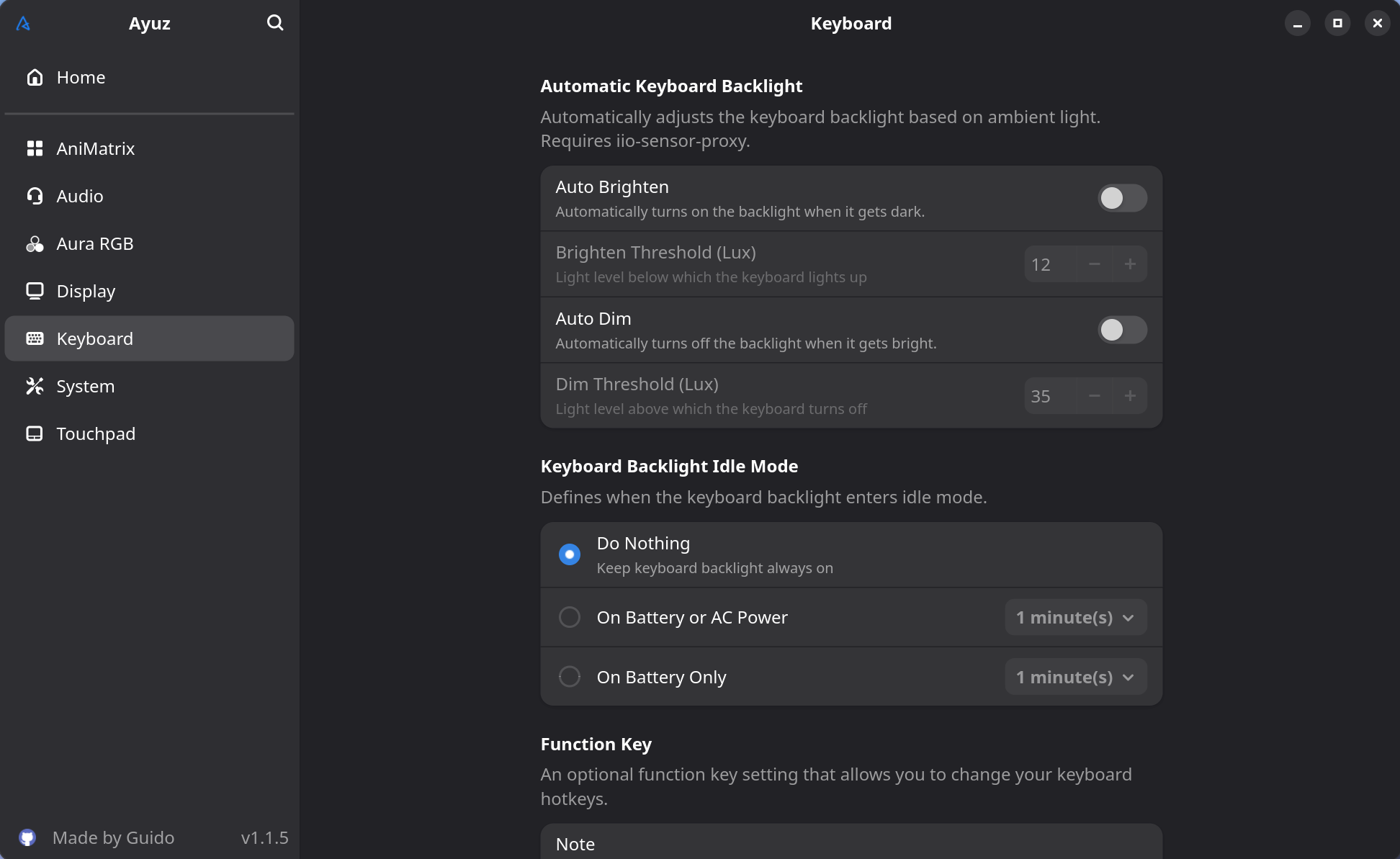The width and height of the screenshot is (1400, 859).
Task: Click the Note row under Function Key
Action: click(x=851, y=842)
